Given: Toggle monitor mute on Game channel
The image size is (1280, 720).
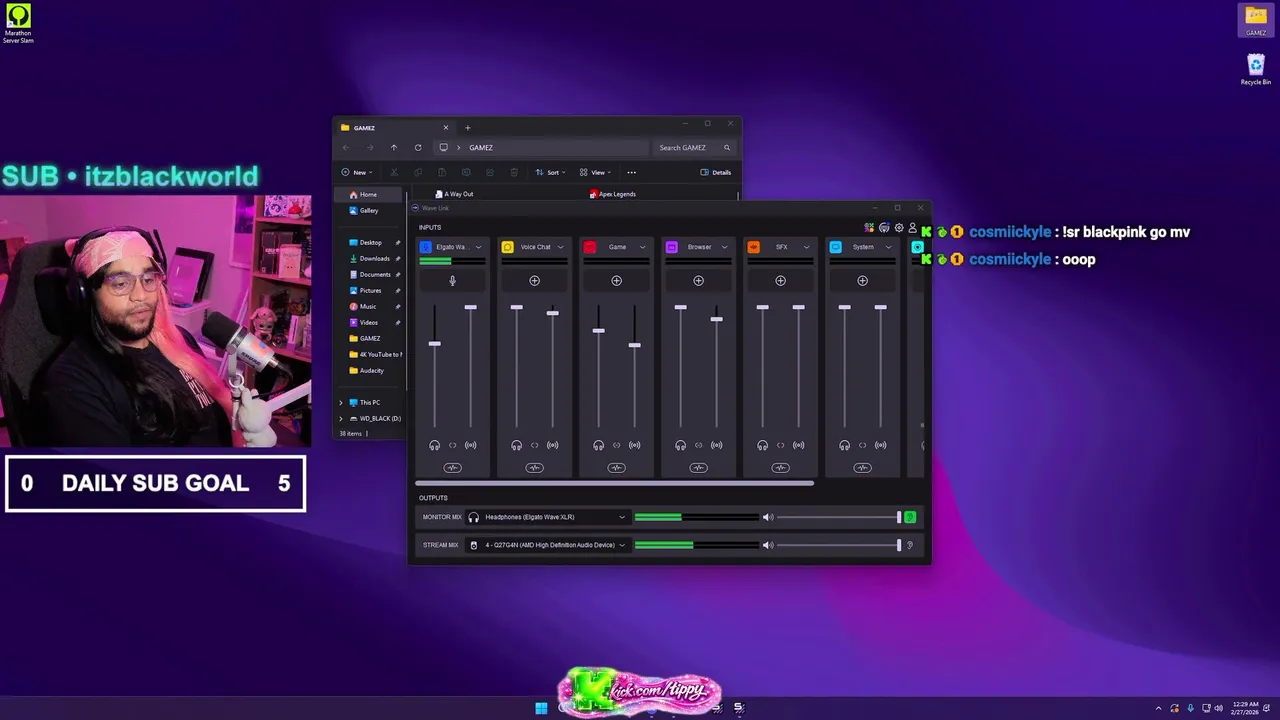Looking at the screenshot, I should point(598,445).
